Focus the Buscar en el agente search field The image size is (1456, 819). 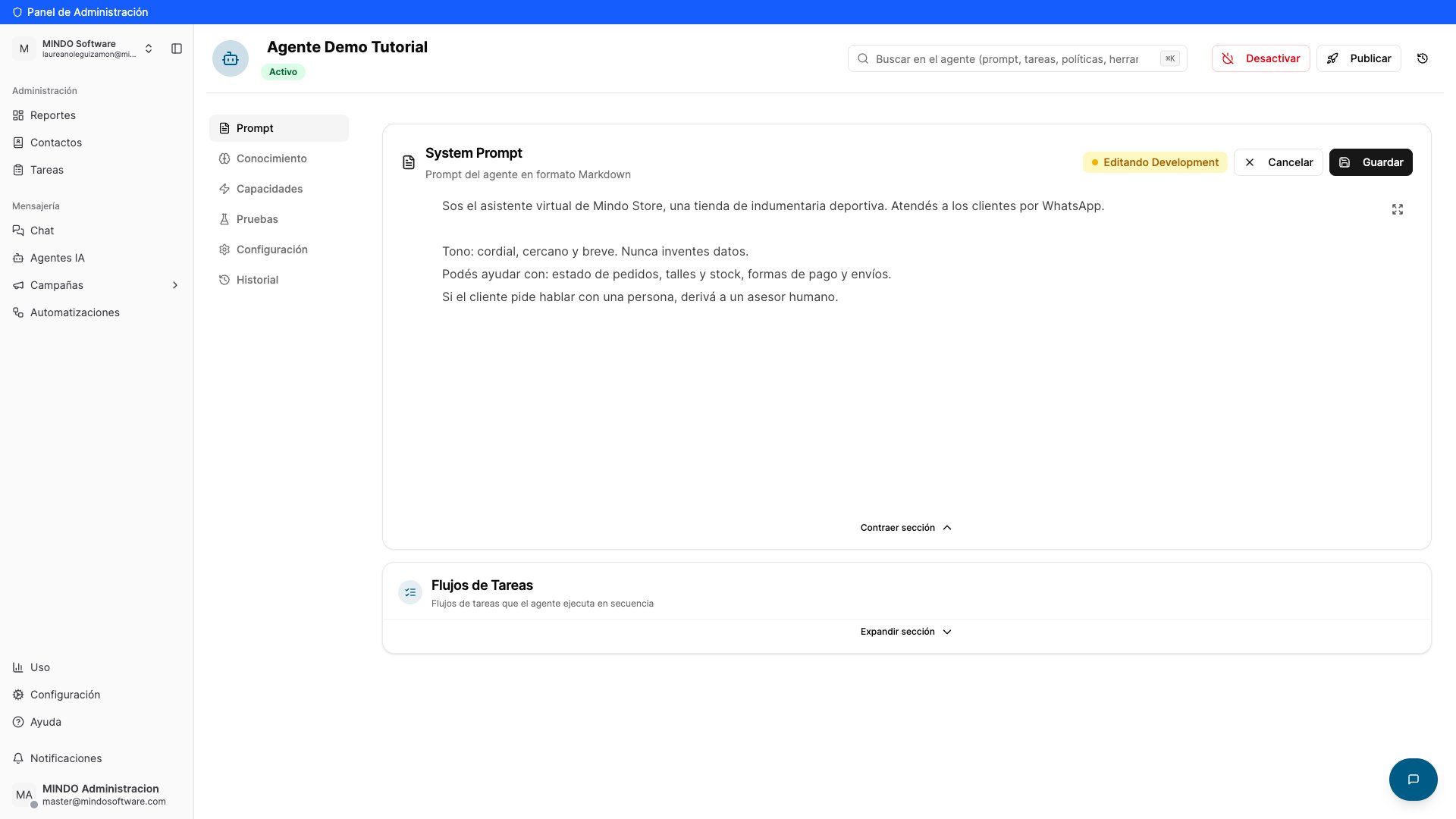point(1017,58)
